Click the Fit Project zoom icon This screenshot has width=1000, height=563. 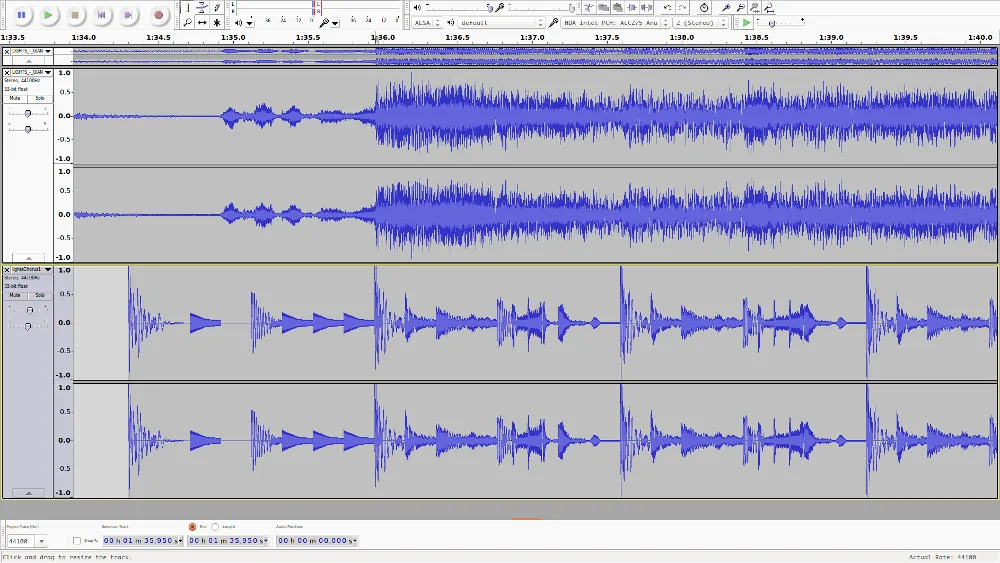(x=769, y=8)
